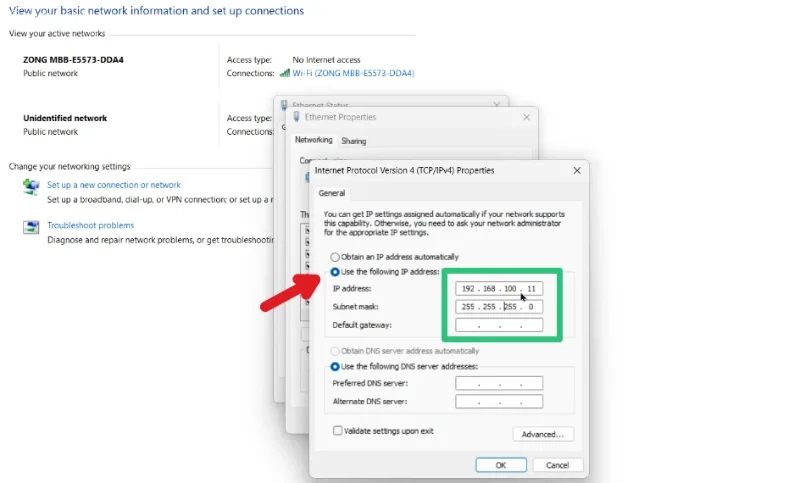Viewport: 800px width, 483px height.
Task: Enable Validate settings upon exit checkbox
Action: [338, 431]
